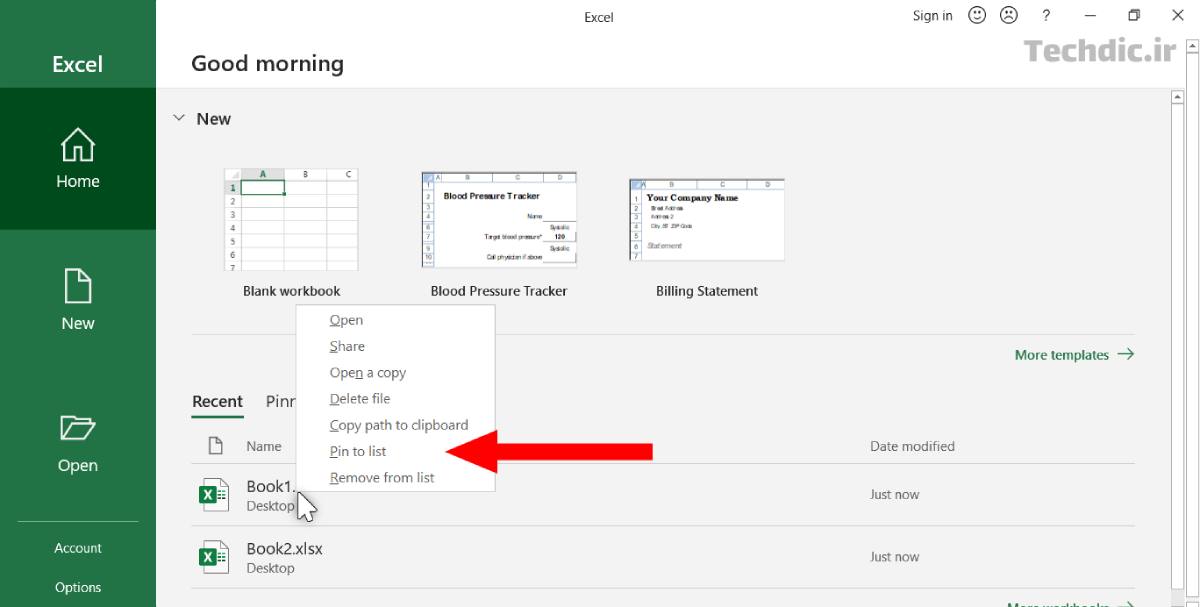Click the Blank workbook label

pos(291,291)
